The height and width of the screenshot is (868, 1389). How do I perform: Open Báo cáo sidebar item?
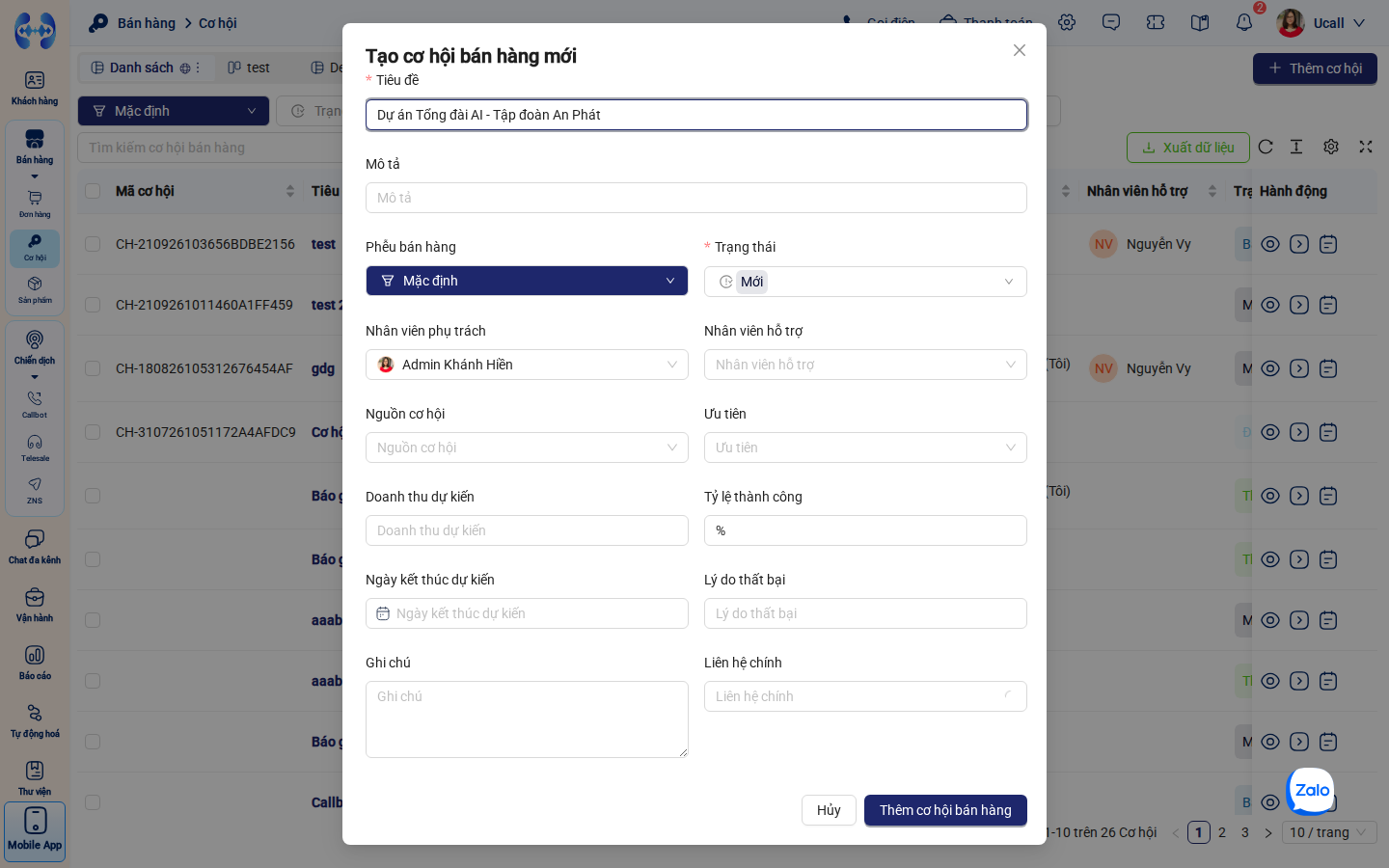click(35, 663)
